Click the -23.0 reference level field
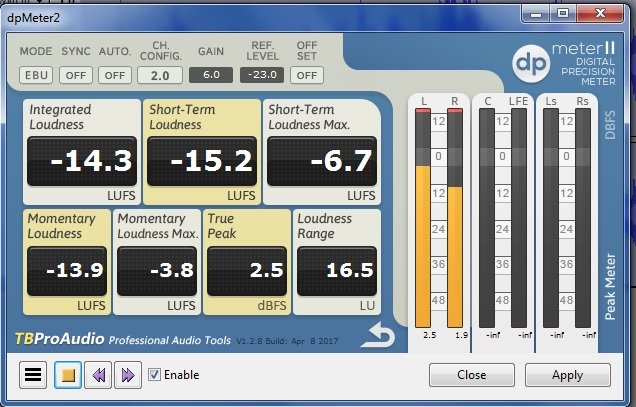The height and width of the screenshot is (407, 636). pos(262,75)
